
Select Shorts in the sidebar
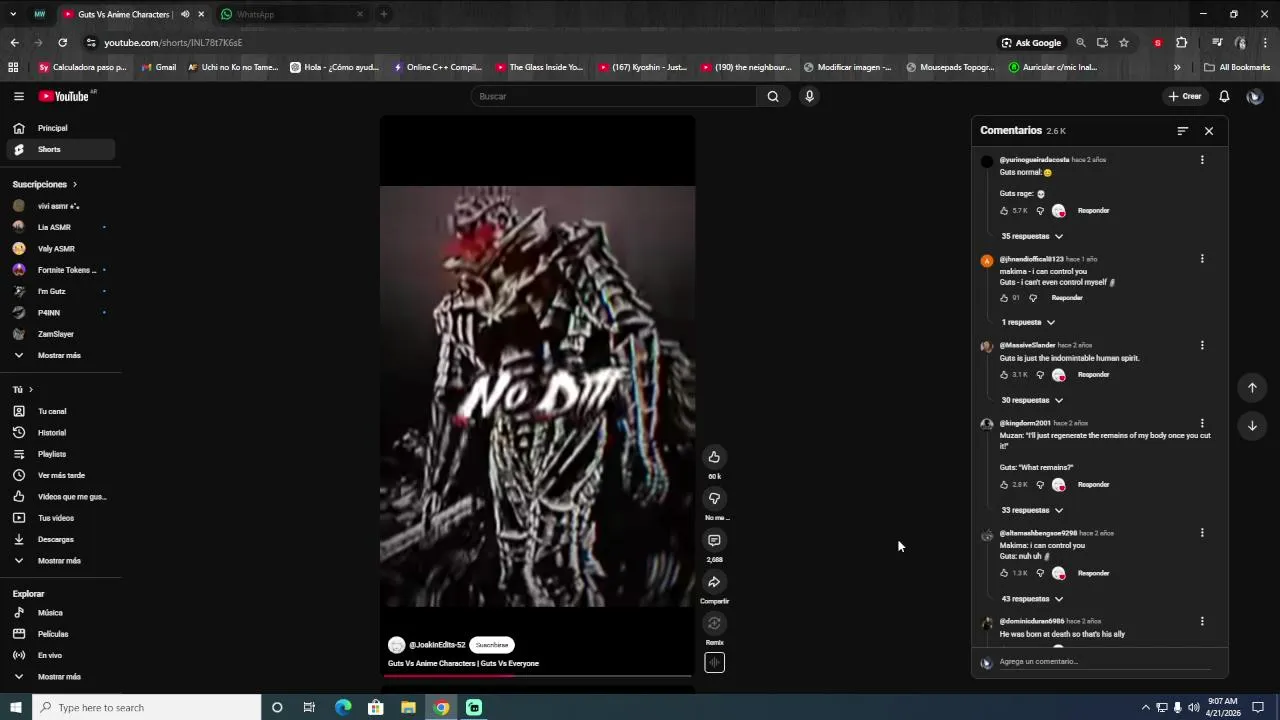pyautogui.click(x=60, y=150)
